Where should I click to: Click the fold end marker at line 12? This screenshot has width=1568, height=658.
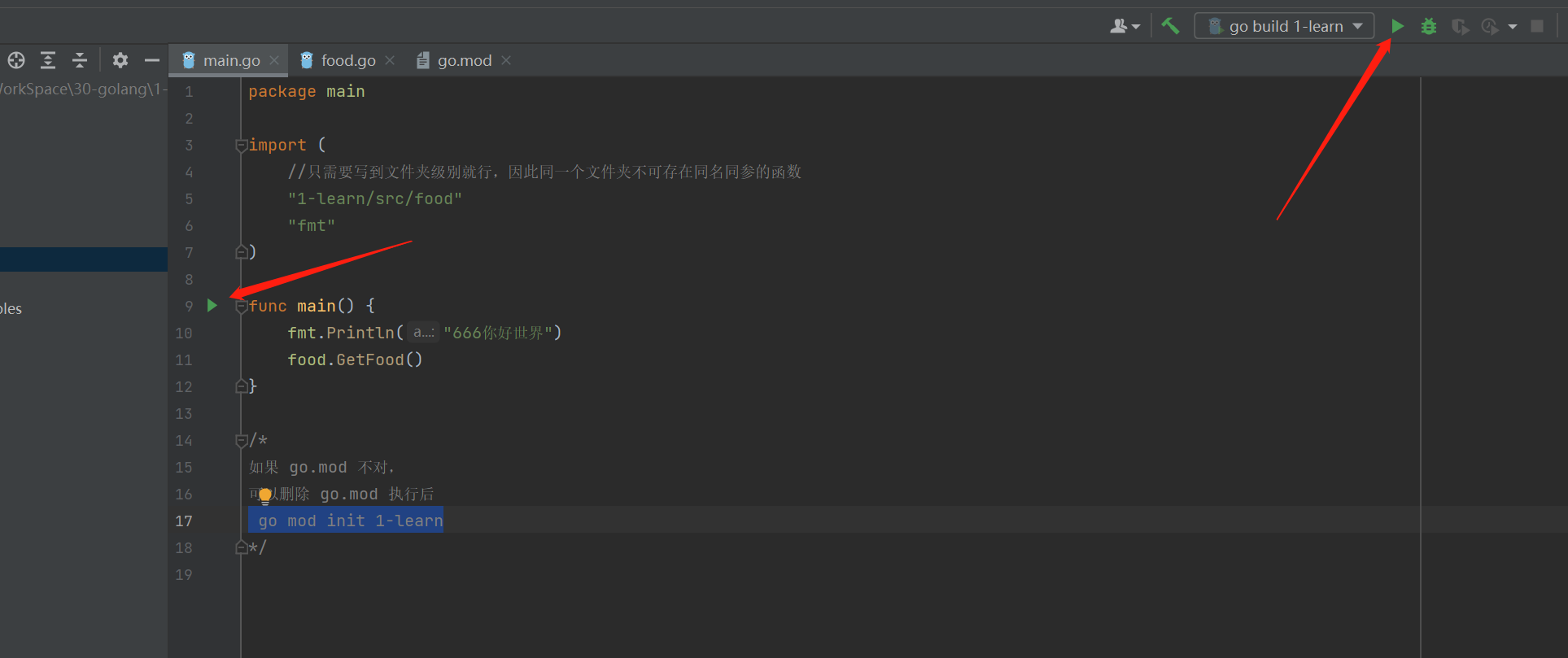241,386
